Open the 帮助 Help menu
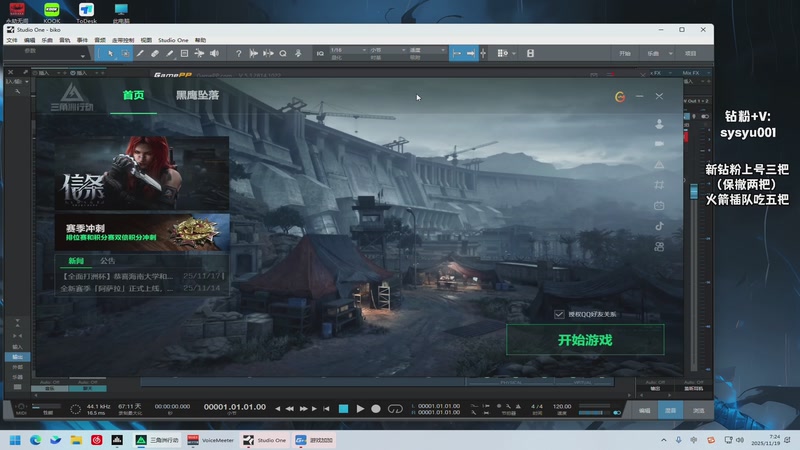Screen dimensions: 800x450 point(201,40)
